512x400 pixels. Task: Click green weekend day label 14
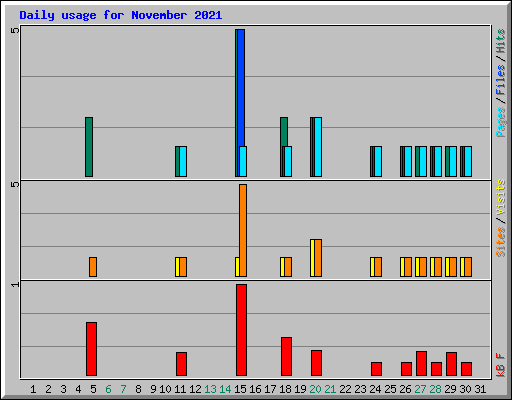coord(225,389)
